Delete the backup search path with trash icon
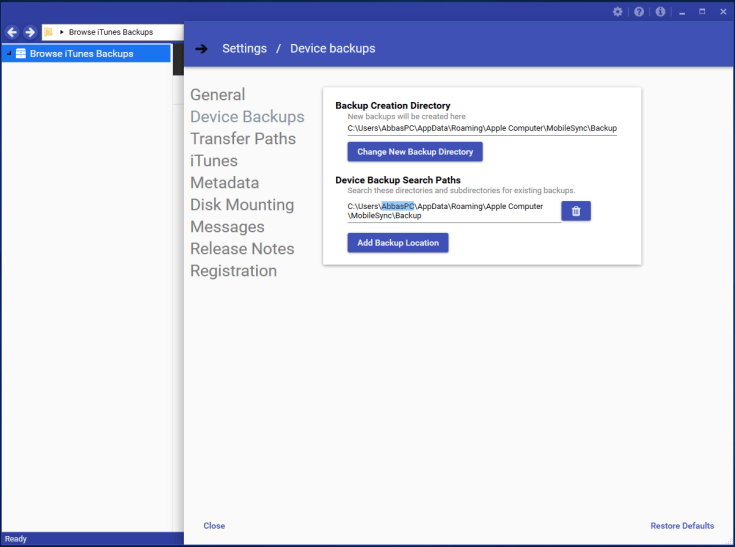735x547 pixels. click(x=576, y=211)
